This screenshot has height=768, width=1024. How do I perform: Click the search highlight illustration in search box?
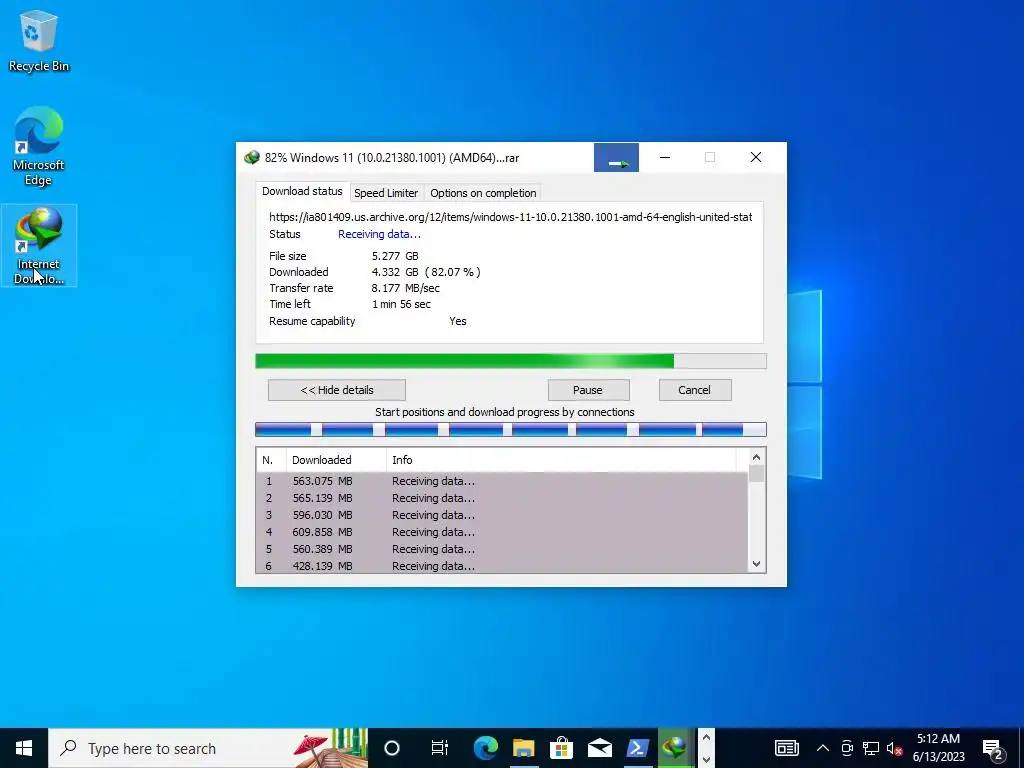[x=330, y=748]
